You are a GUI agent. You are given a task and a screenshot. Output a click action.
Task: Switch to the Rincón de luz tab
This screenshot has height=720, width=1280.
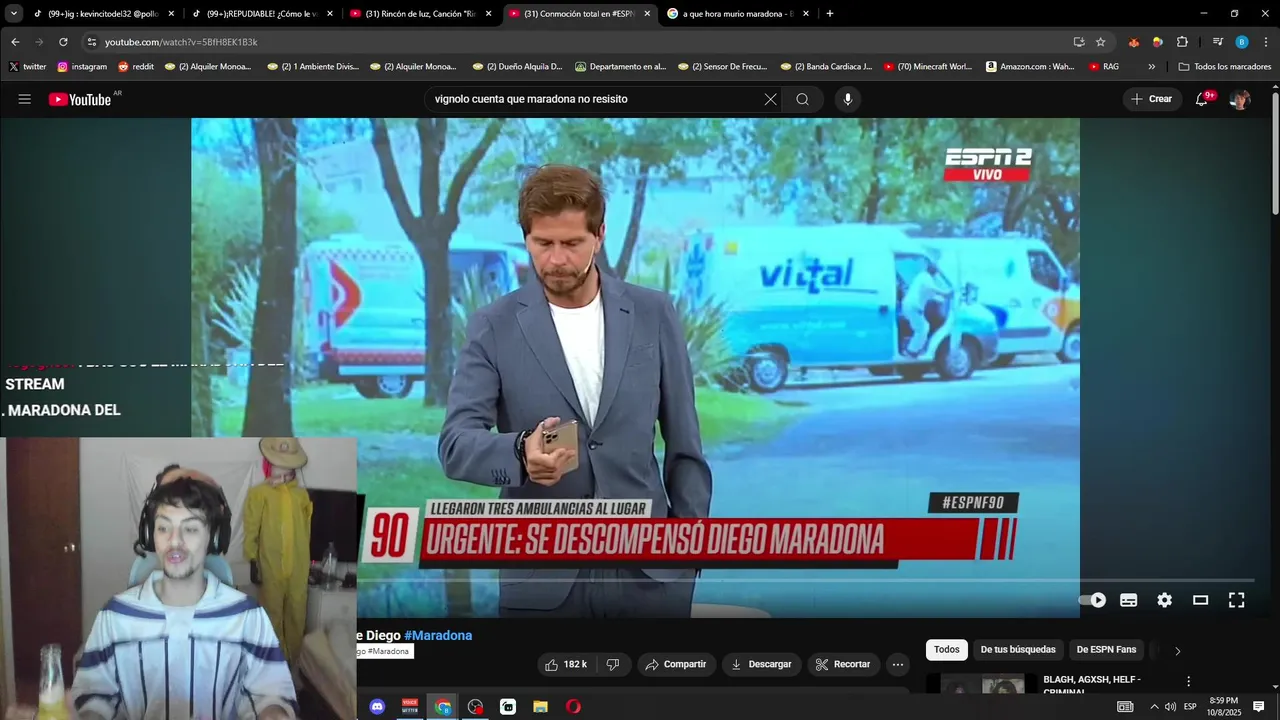pyautogui.click(x=420, y=14)
